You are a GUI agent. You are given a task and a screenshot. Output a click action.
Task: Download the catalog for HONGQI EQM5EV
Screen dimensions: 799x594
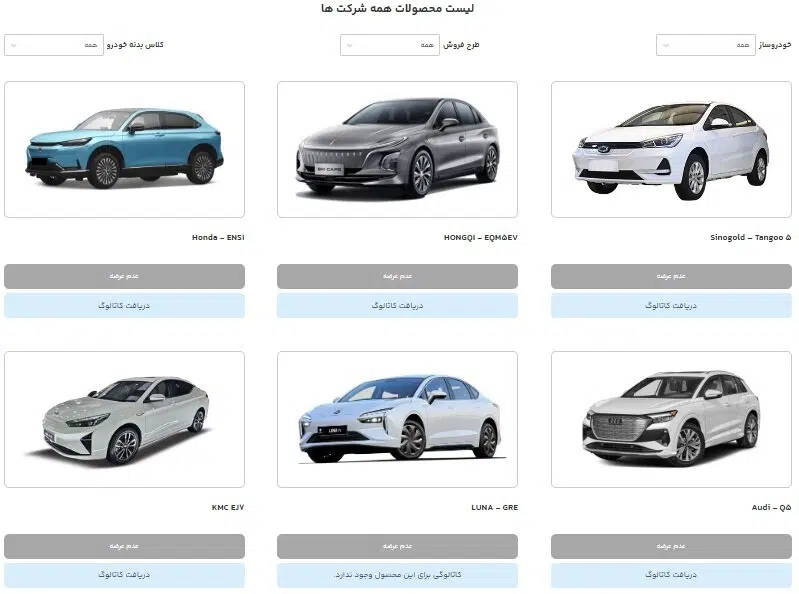point(397,306)
